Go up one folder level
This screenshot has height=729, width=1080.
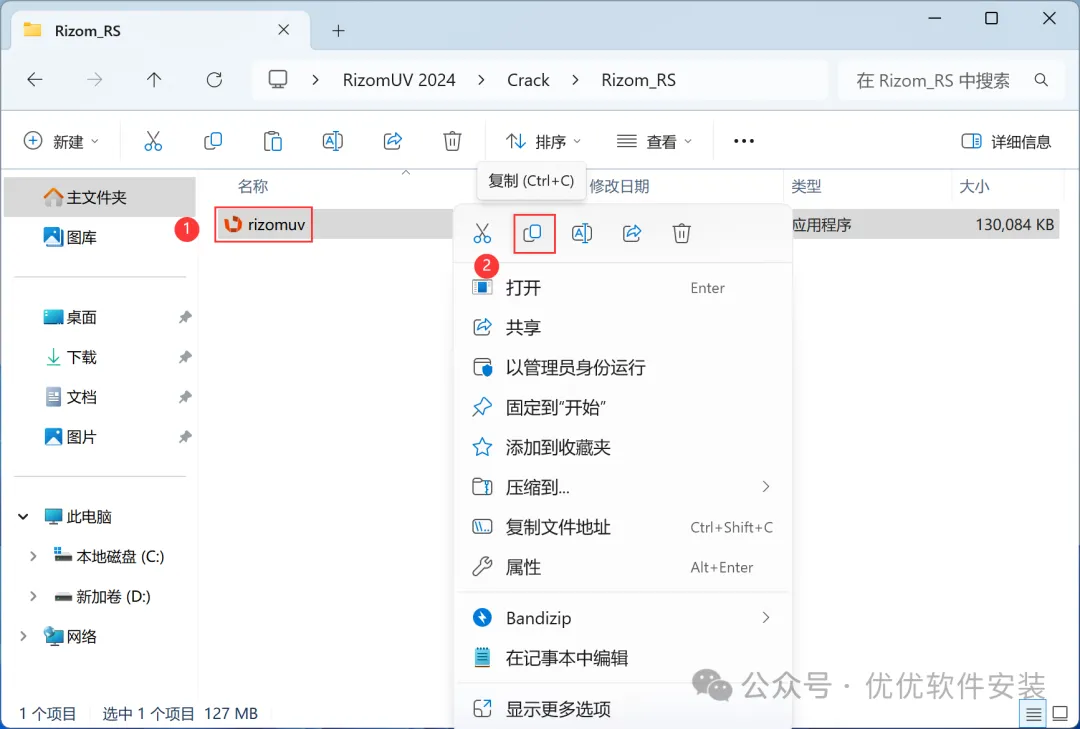tap(154, 80)
